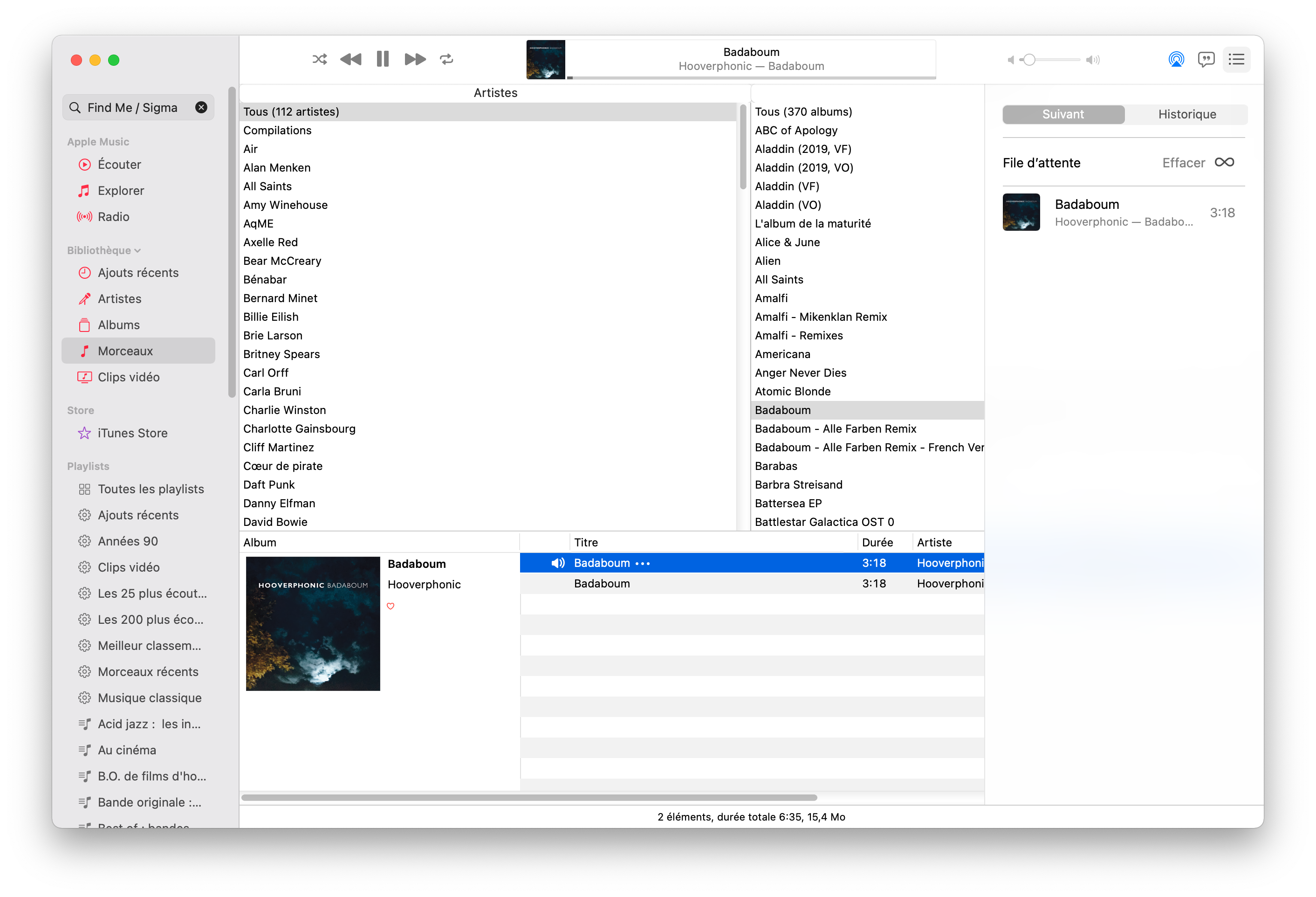Image resolution: width=1316 pixels, height=897 pixels.
Task: Open the Au cinéma playlist
Action: [x=138, y=750]
